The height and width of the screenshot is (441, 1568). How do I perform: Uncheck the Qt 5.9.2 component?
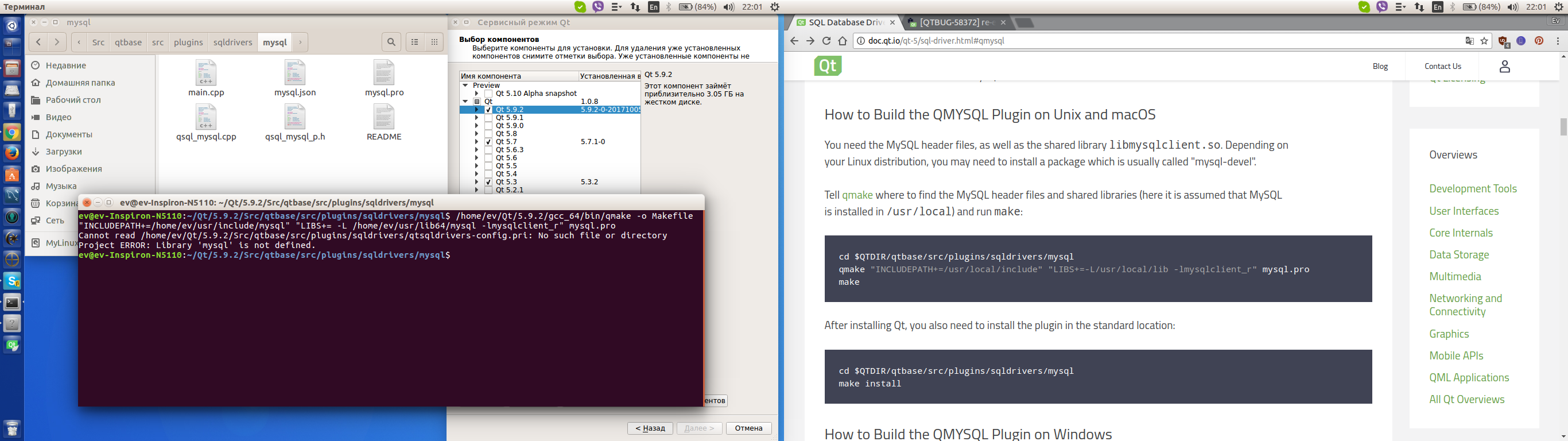pos(488,110)
